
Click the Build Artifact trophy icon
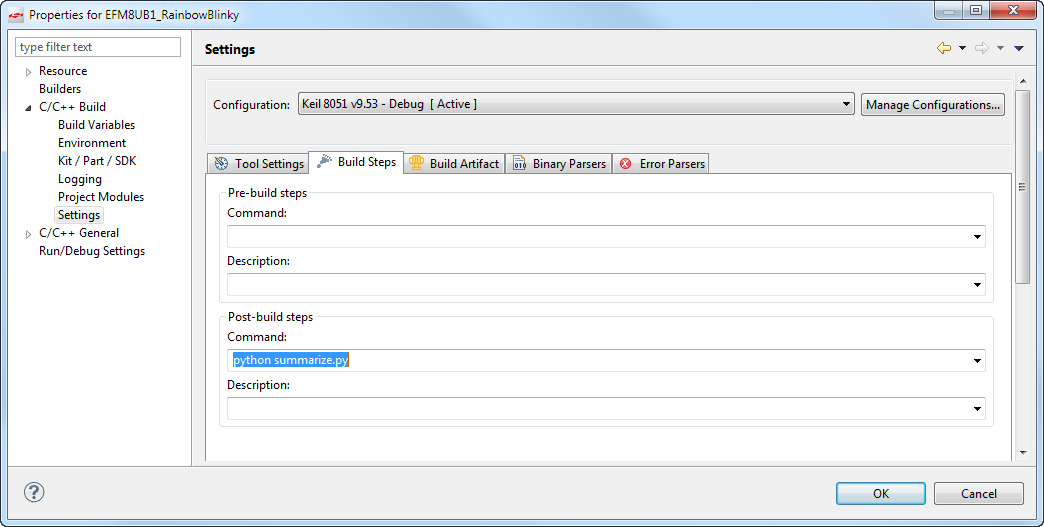tap(416, 163)
